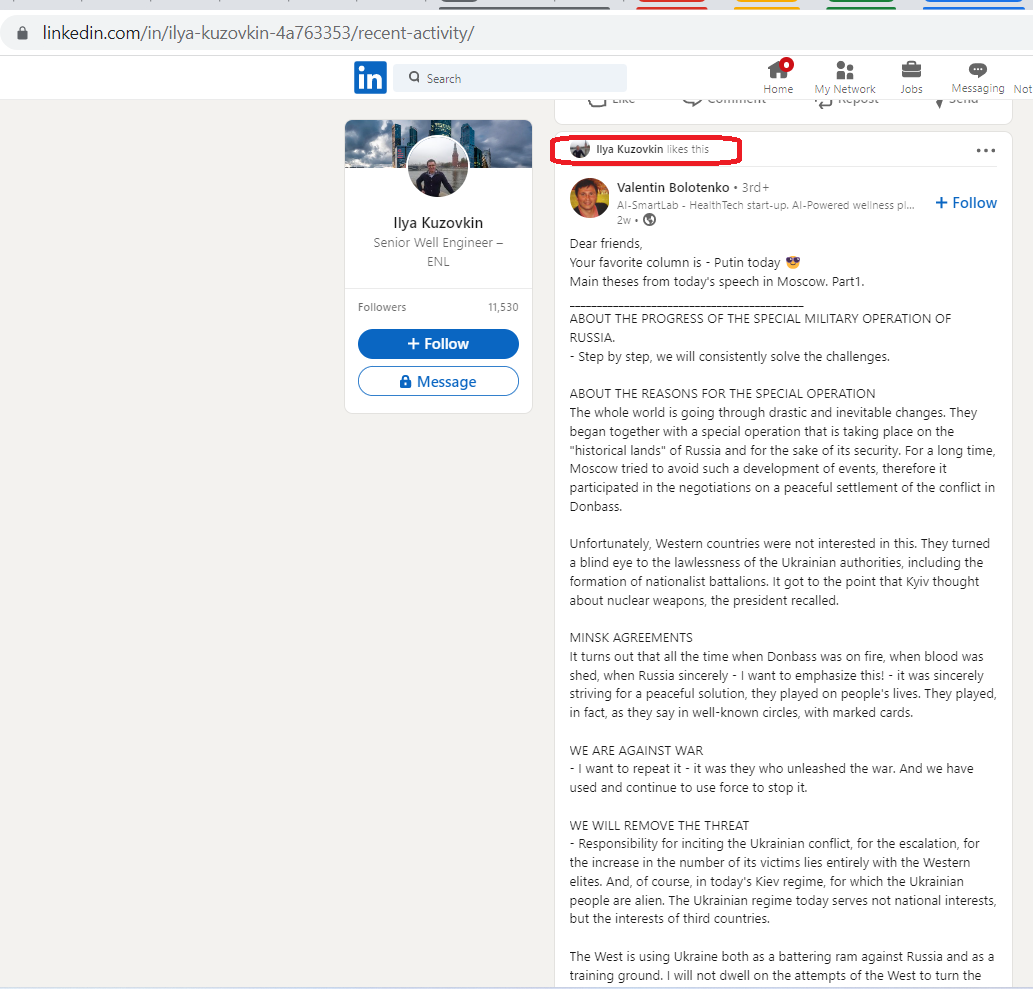Click the LinkedIn logo icon
The image size is (1033, 989).
coord(370,78)
